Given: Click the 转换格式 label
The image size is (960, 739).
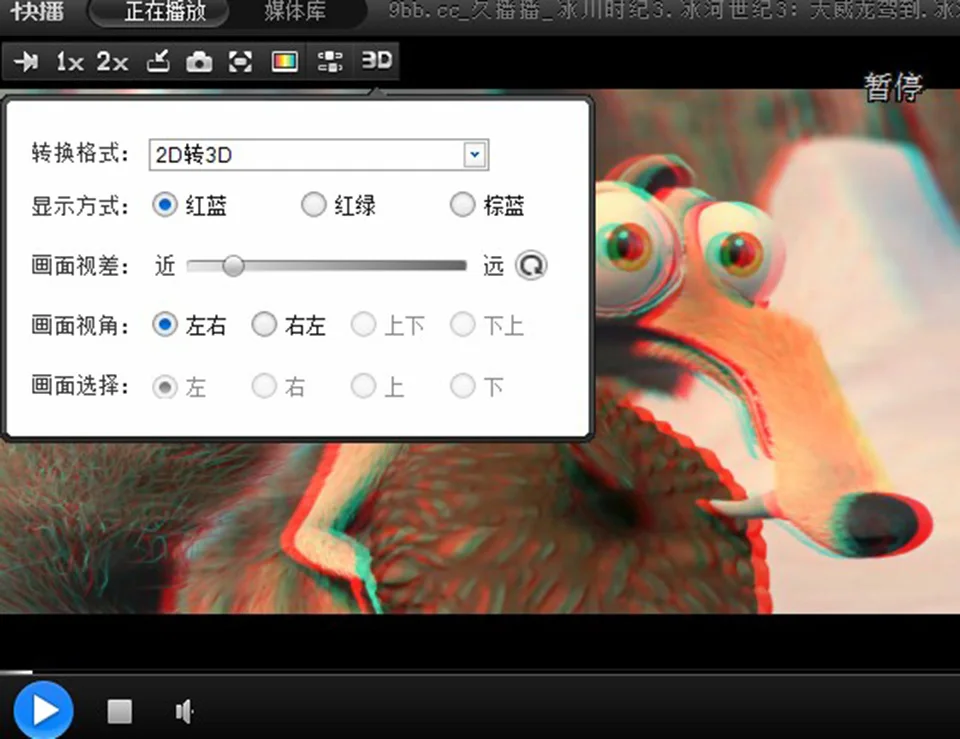Looking at the screenshot, I should [x=80, y=153].
